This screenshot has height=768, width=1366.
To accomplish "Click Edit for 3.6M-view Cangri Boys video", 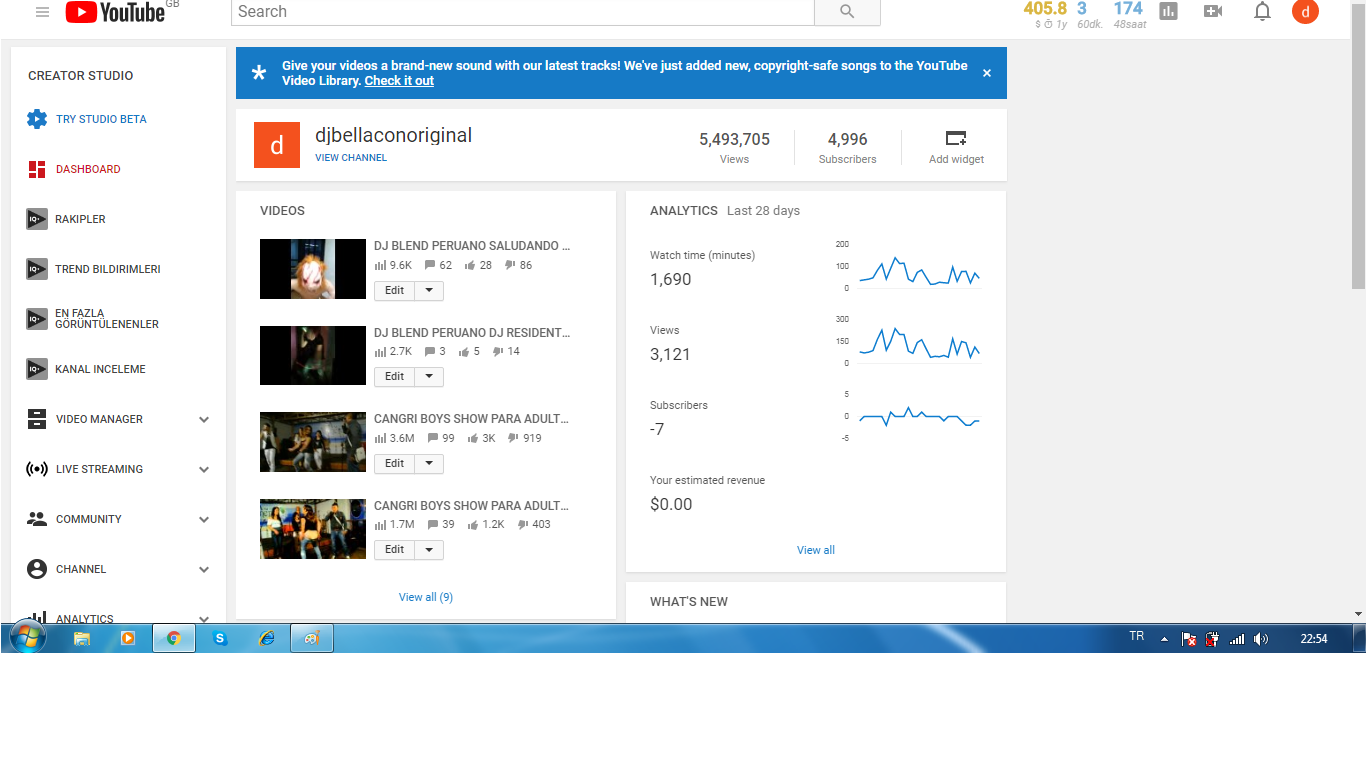I will [x=395, y=464].
